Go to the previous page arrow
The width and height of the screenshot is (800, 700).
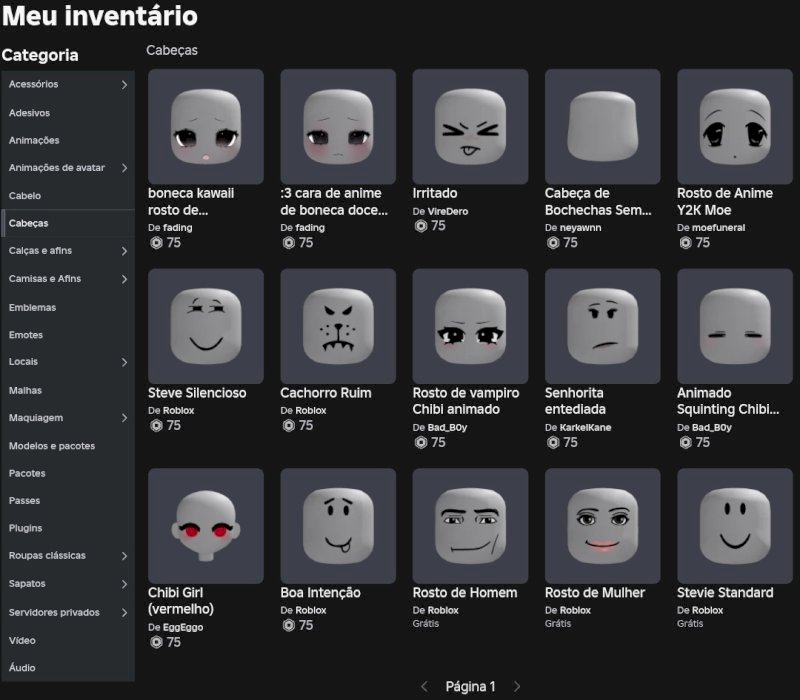pyautogui.click(x=424, y=686)
